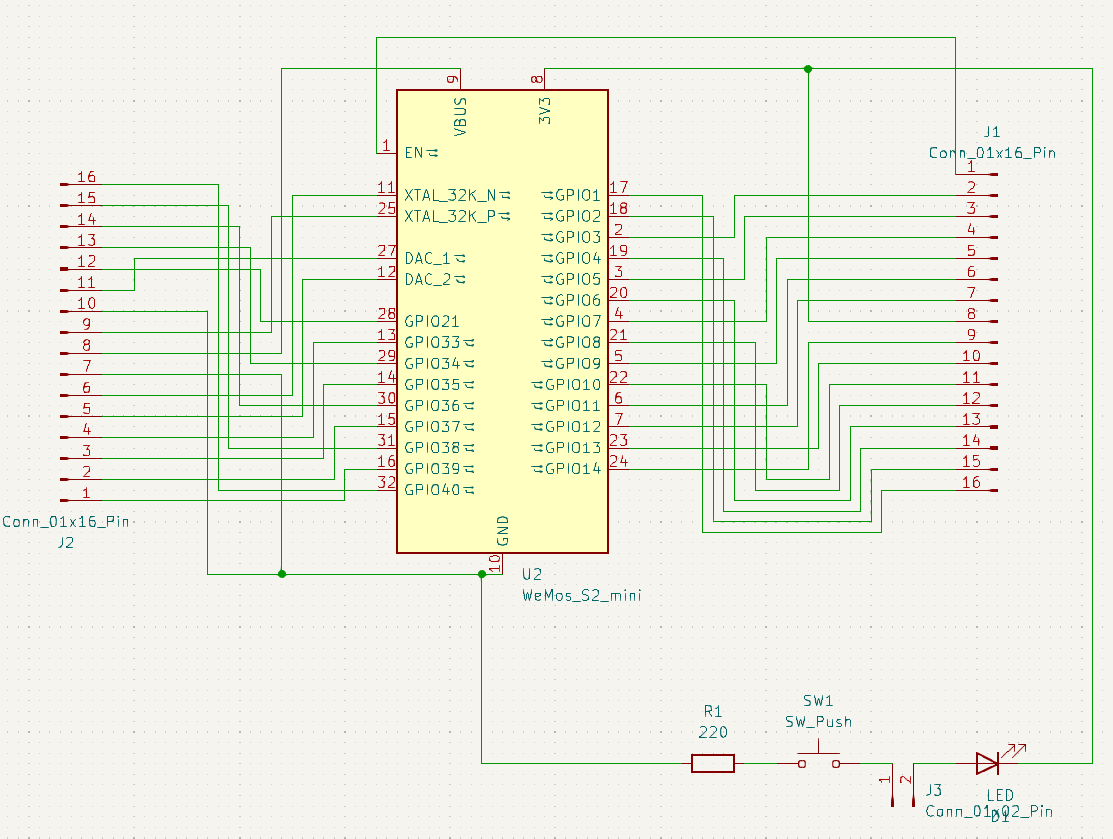Viewport: 1113px width, 839px height.
Task: Select the LED diode symbol
Action: 988,764
